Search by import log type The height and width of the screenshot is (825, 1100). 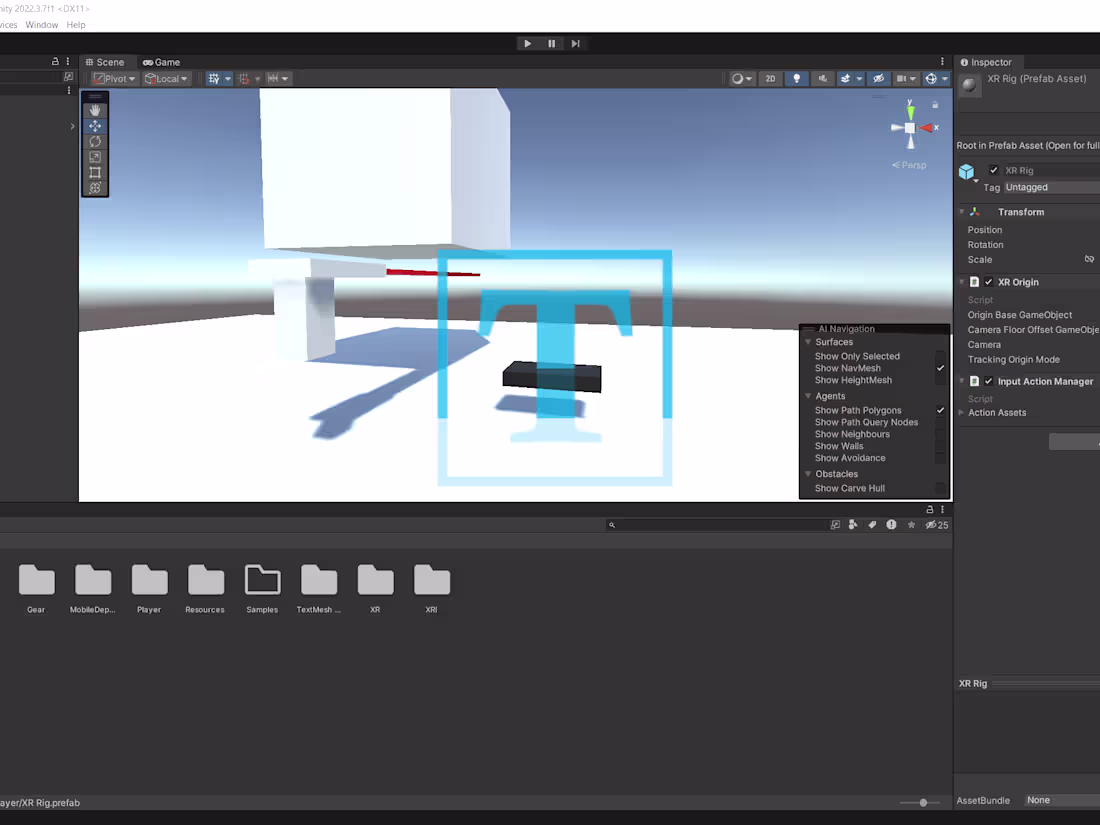coord(891,525)
